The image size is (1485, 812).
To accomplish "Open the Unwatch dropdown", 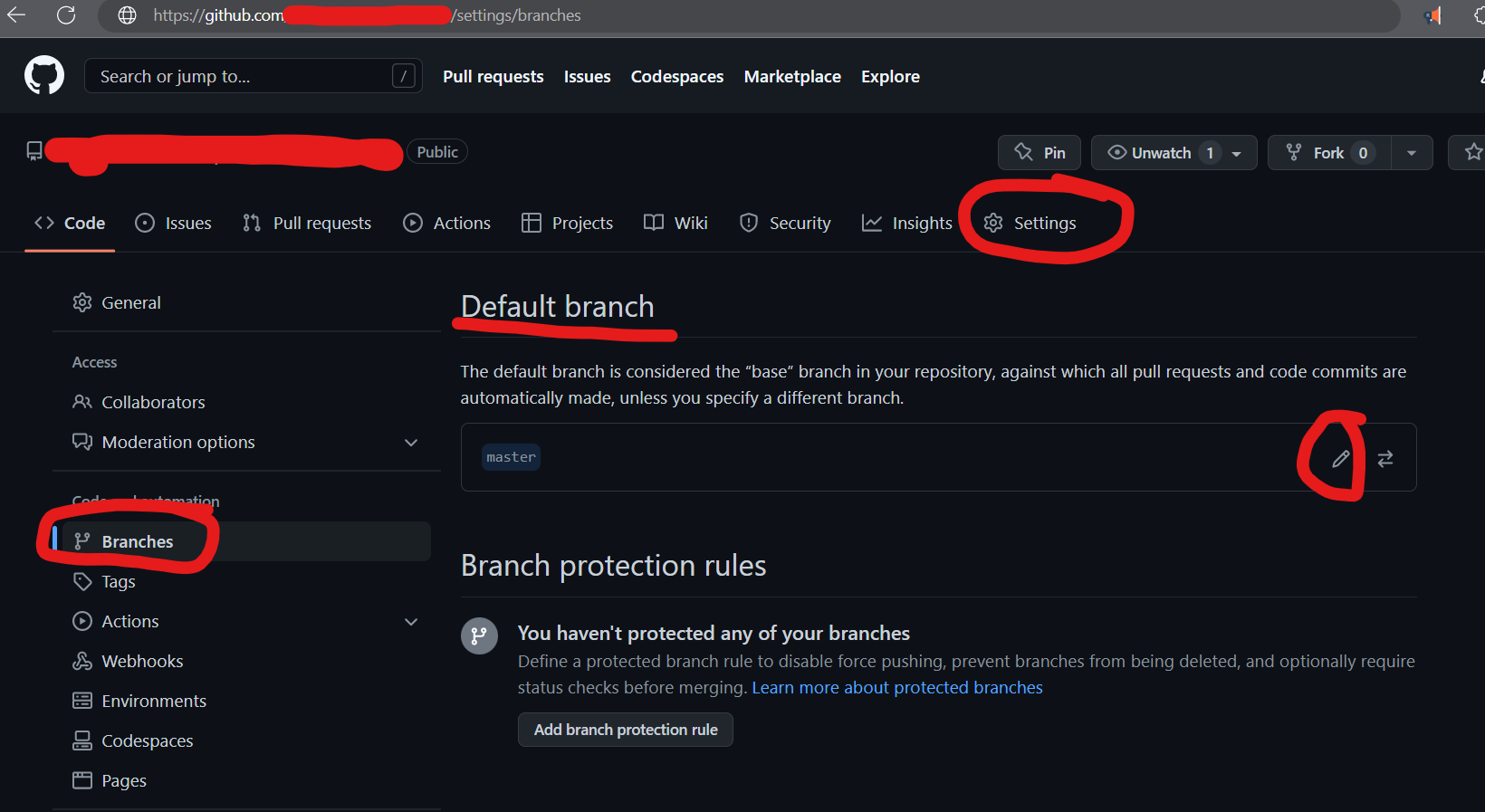I will 1174,153.
